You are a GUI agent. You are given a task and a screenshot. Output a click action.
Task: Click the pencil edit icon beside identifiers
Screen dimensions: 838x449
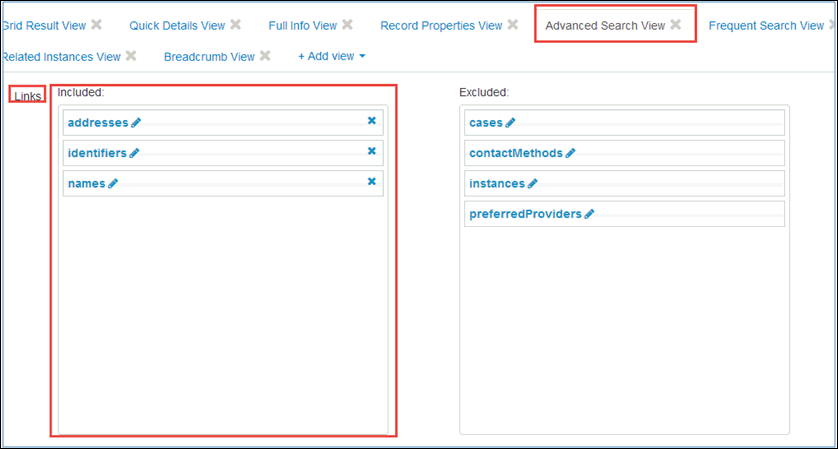tap(134, 153)
